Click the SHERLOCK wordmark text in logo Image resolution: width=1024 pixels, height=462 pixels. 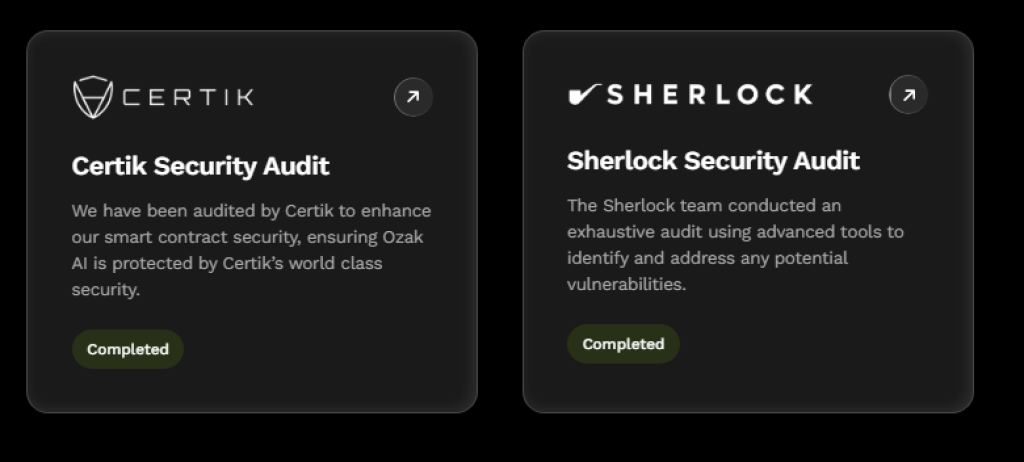click(709, 95)
